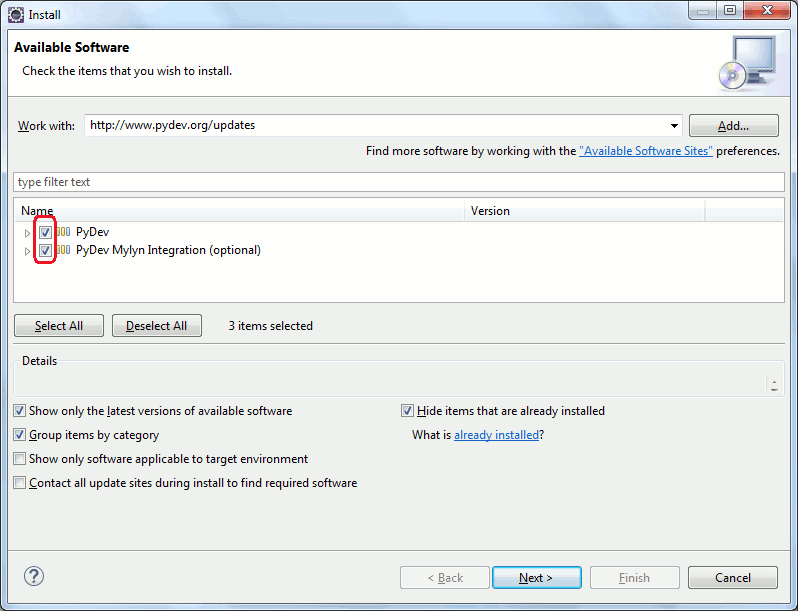The width and height of the screenshot is (798, 611).
Task: Expand the PyDev tree node
Action: [x=27, y=233]
